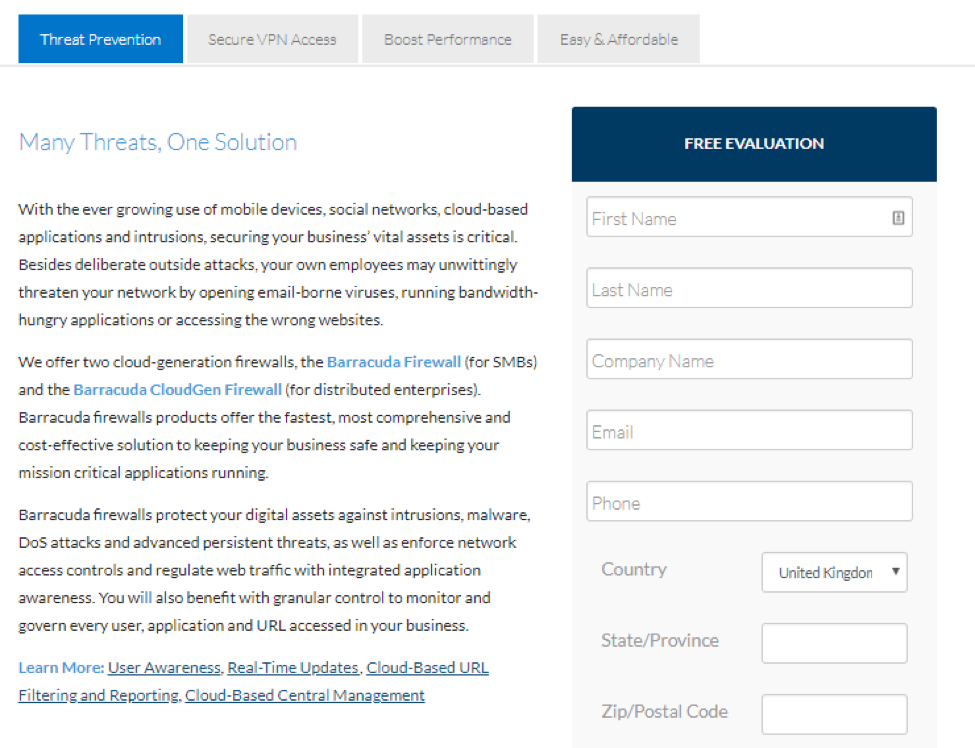Open the Barracuda Firewall link
The image size is (975, 748).
tap(394, 362)
